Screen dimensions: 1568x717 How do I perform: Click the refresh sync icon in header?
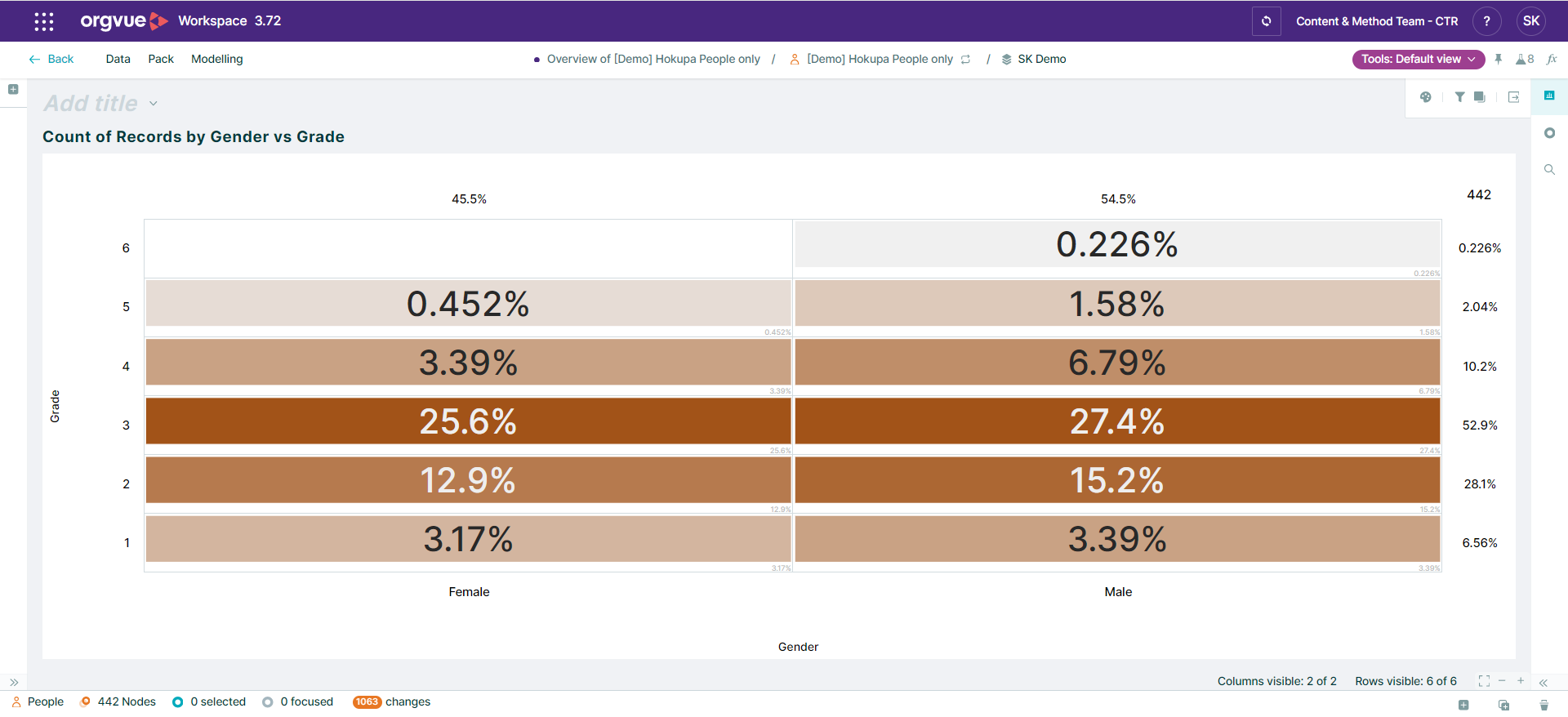coord(1266,21)
